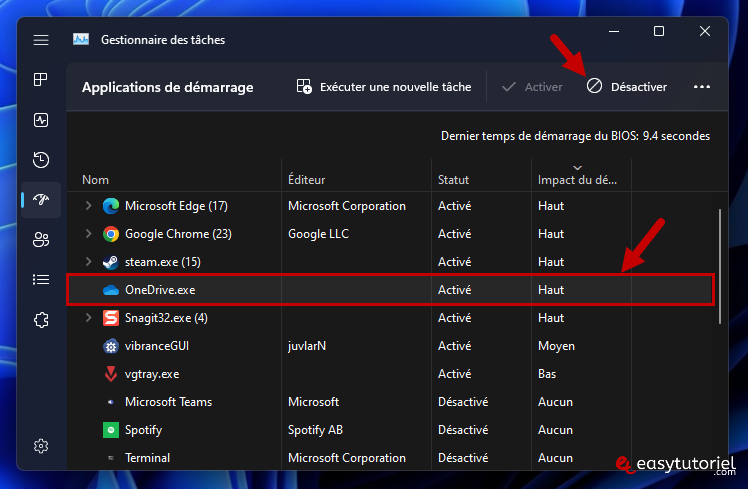748x489 pixels.
Task: Click the Désactiver button
Action: coord(627,87)
